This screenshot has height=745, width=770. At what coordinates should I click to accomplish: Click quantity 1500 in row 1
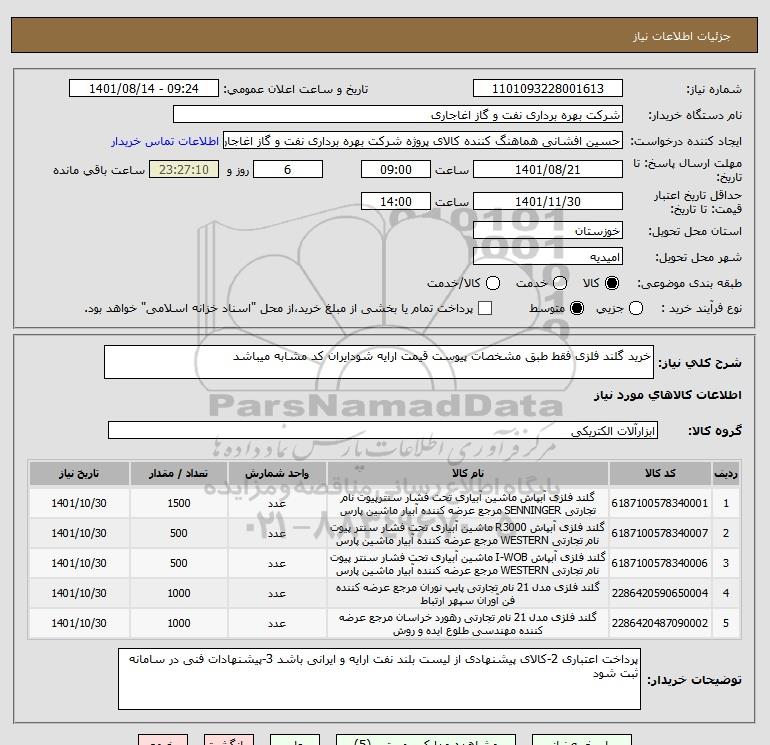[x=179, y=503]
